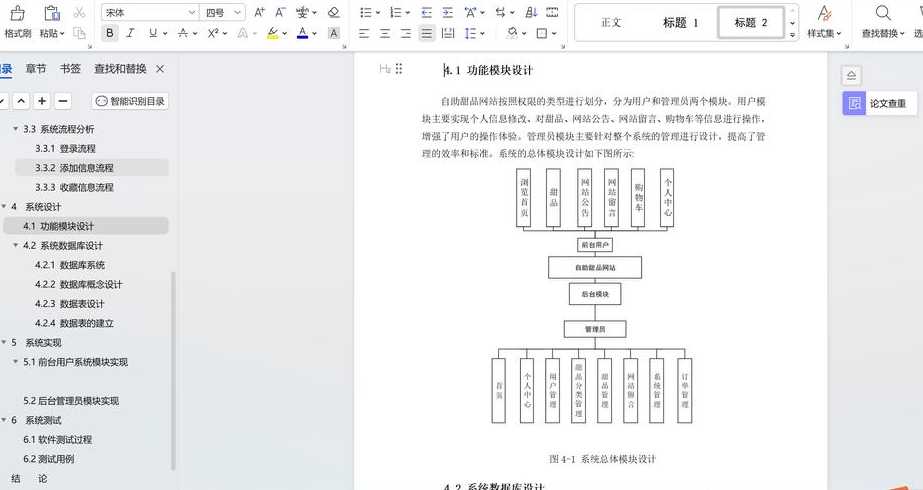Select the 标题 2 style
The height and width of the screenshot is (490, 923).
[x=751, y=23]
